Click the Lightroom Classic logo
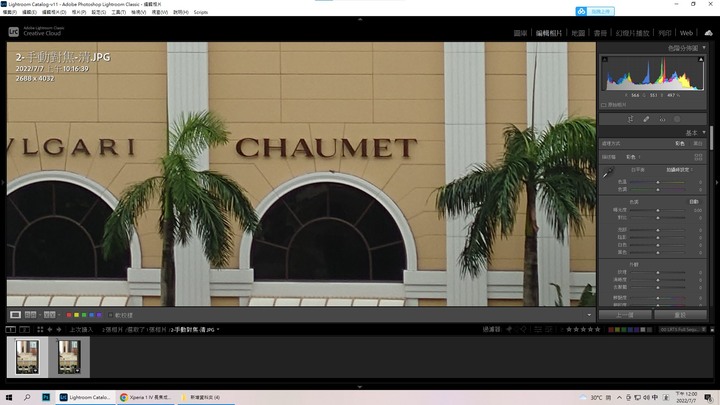720x405 pixels. click(14, 32)
